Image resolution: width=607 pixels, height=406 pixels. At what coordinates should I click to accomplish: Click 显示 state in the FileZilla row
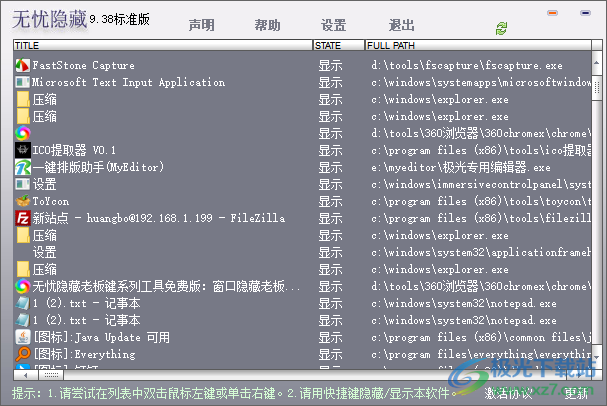pyautogui.click(x=330, y=218)
